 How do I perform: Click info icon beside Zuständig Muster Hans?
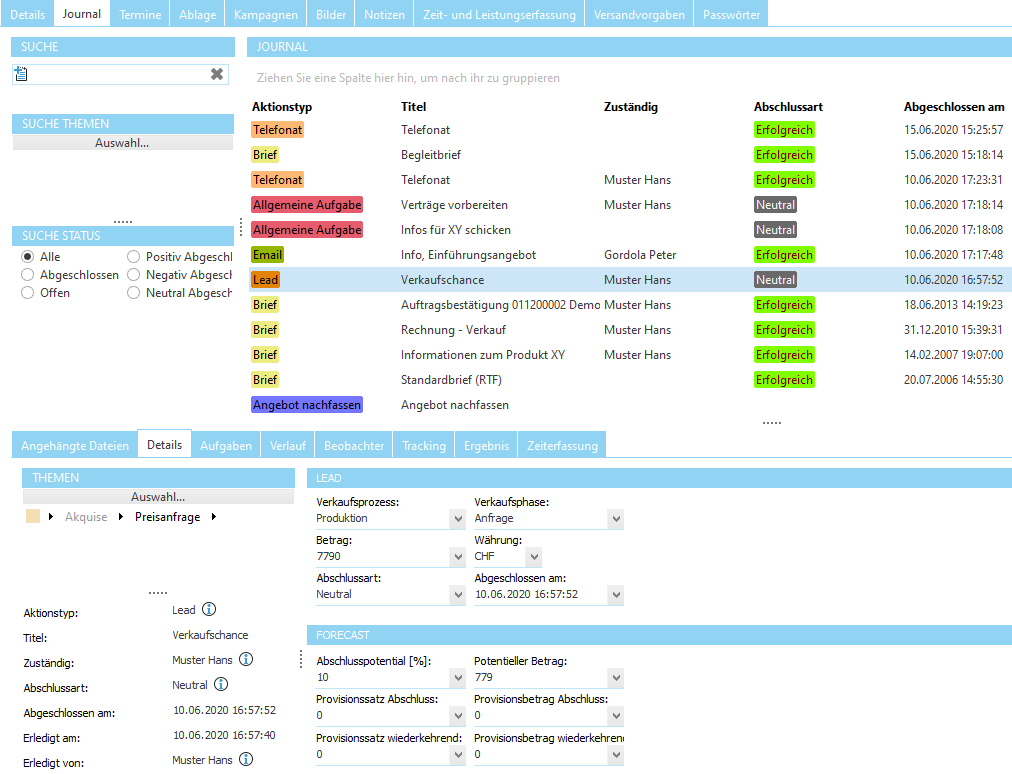point(244,659)
